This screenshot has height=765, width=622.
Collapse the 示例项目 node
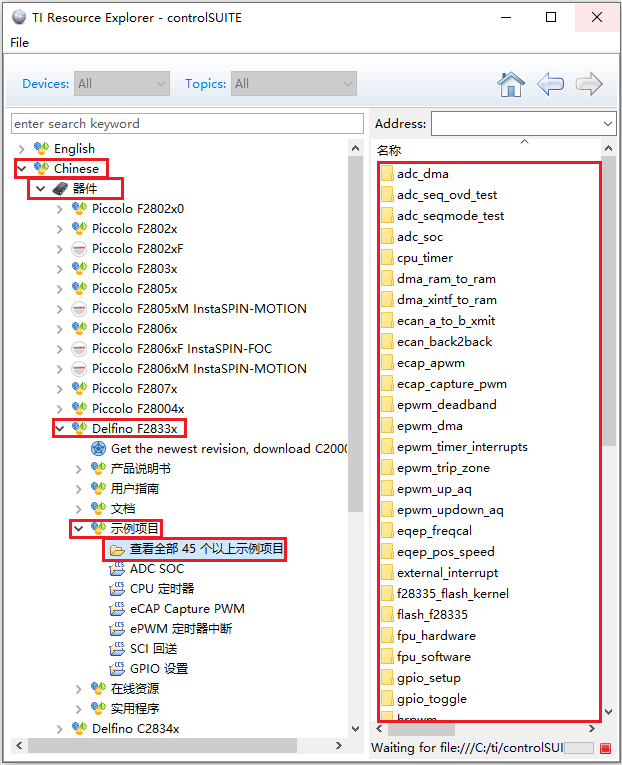pos(78,528)
